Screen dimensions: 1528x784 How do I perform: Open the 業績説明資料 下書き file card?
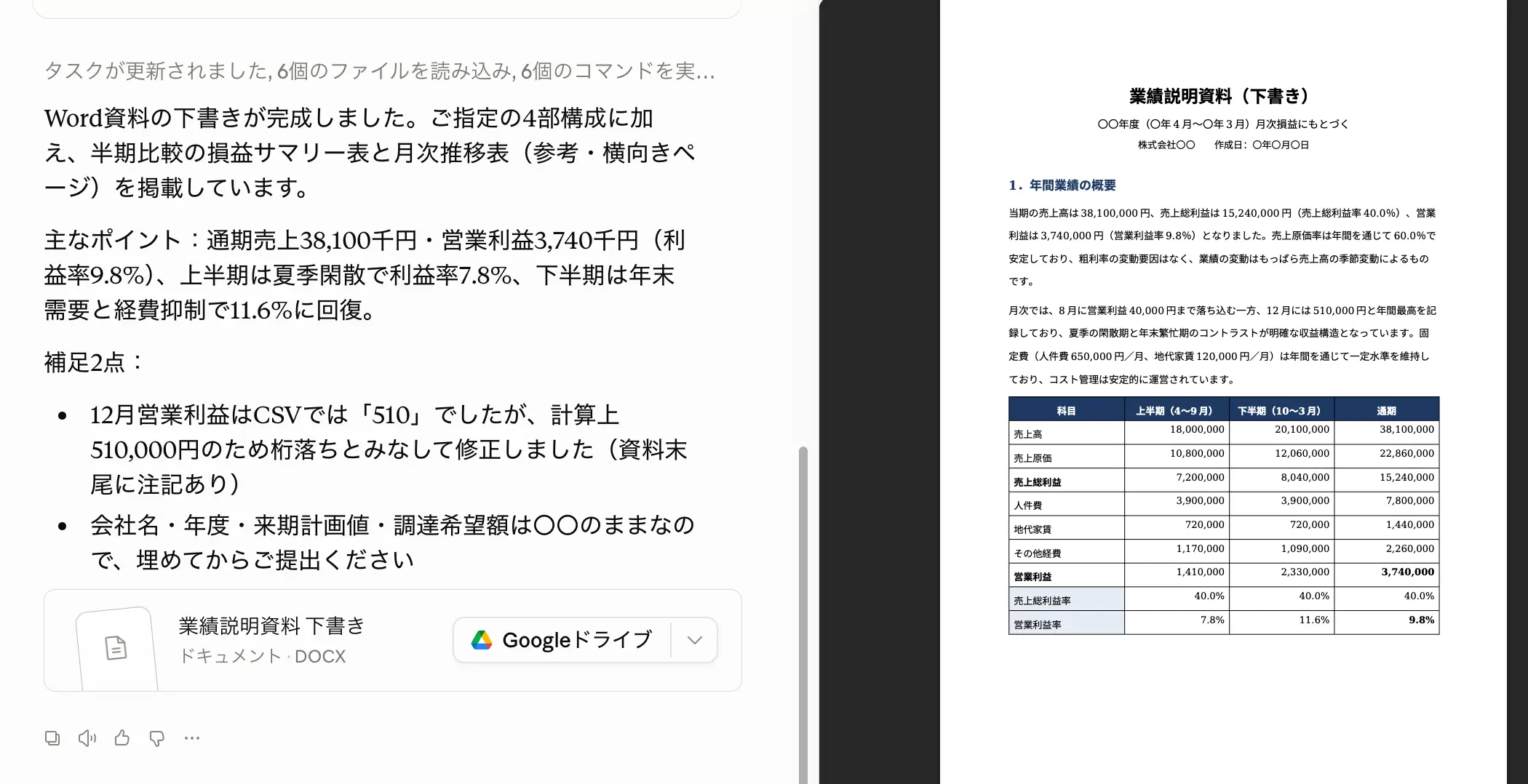tap(393, 640)
